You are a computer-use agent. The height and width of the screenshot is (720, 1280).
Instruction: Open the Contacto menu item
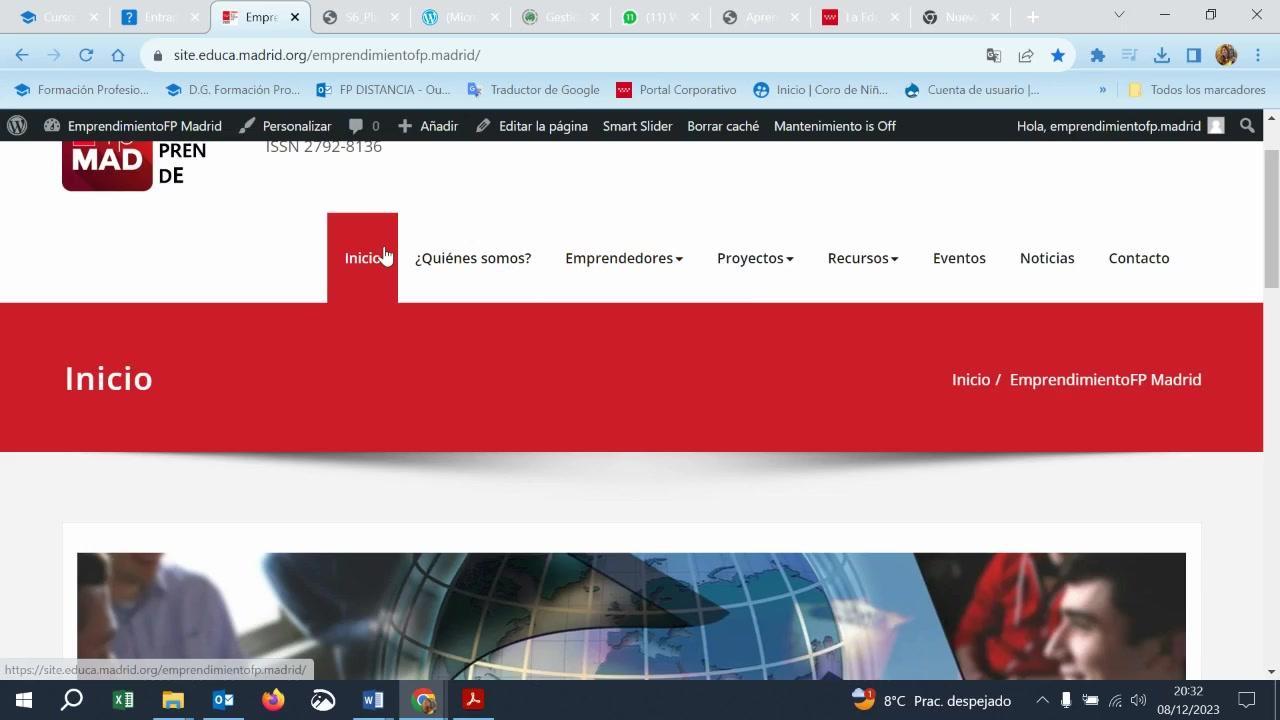(x=1139, y=258)
